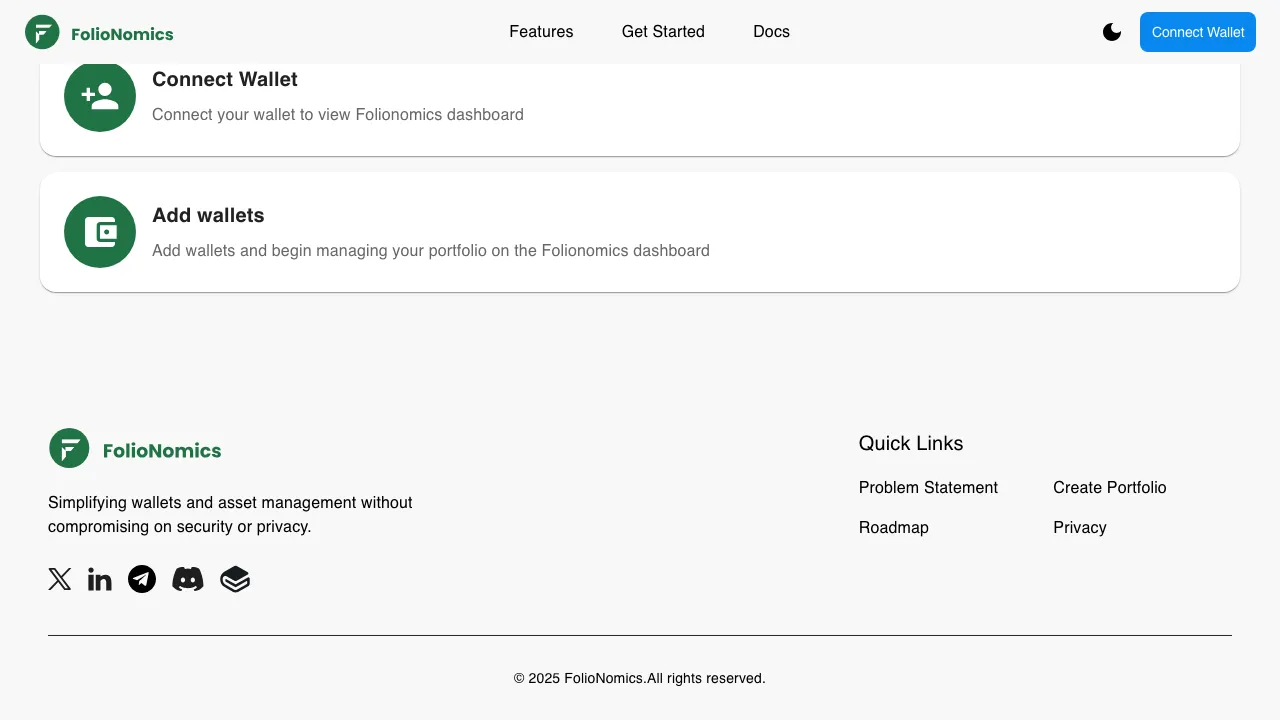View the Roadmap from Quick Links
Screen dimensions: 1280x720
click(893, 527)
